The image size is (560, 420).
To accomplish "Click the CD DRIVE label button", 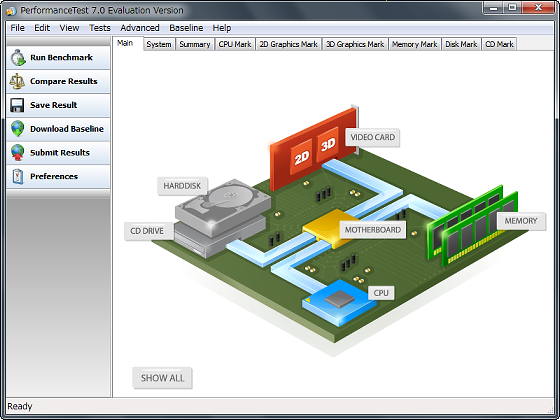I will 147,231.
